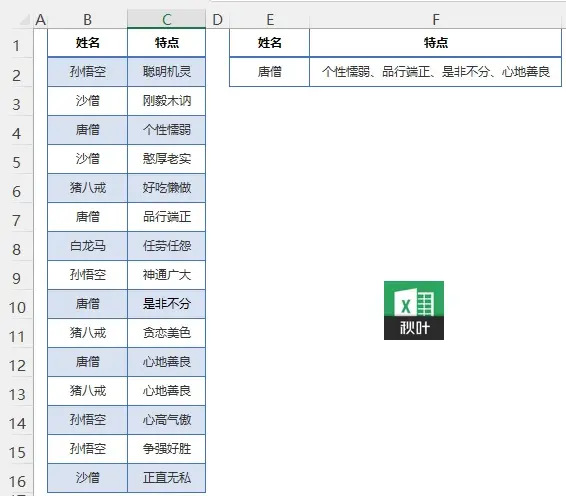Screen dimensions: 566x496
Task: Select cell 正直无私 in row 16
Action: coord(166,478)
